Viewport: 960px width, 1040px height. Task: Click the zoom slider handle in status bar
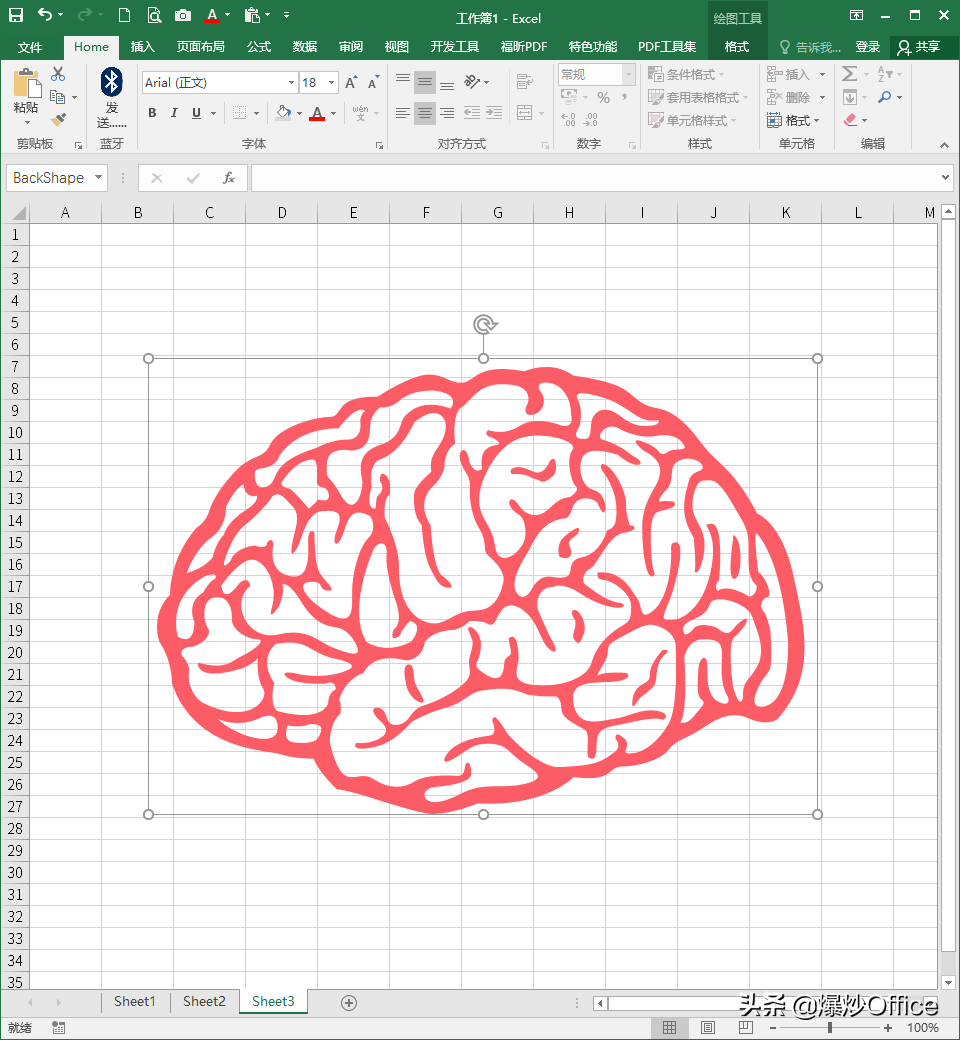pos(830,1027)
